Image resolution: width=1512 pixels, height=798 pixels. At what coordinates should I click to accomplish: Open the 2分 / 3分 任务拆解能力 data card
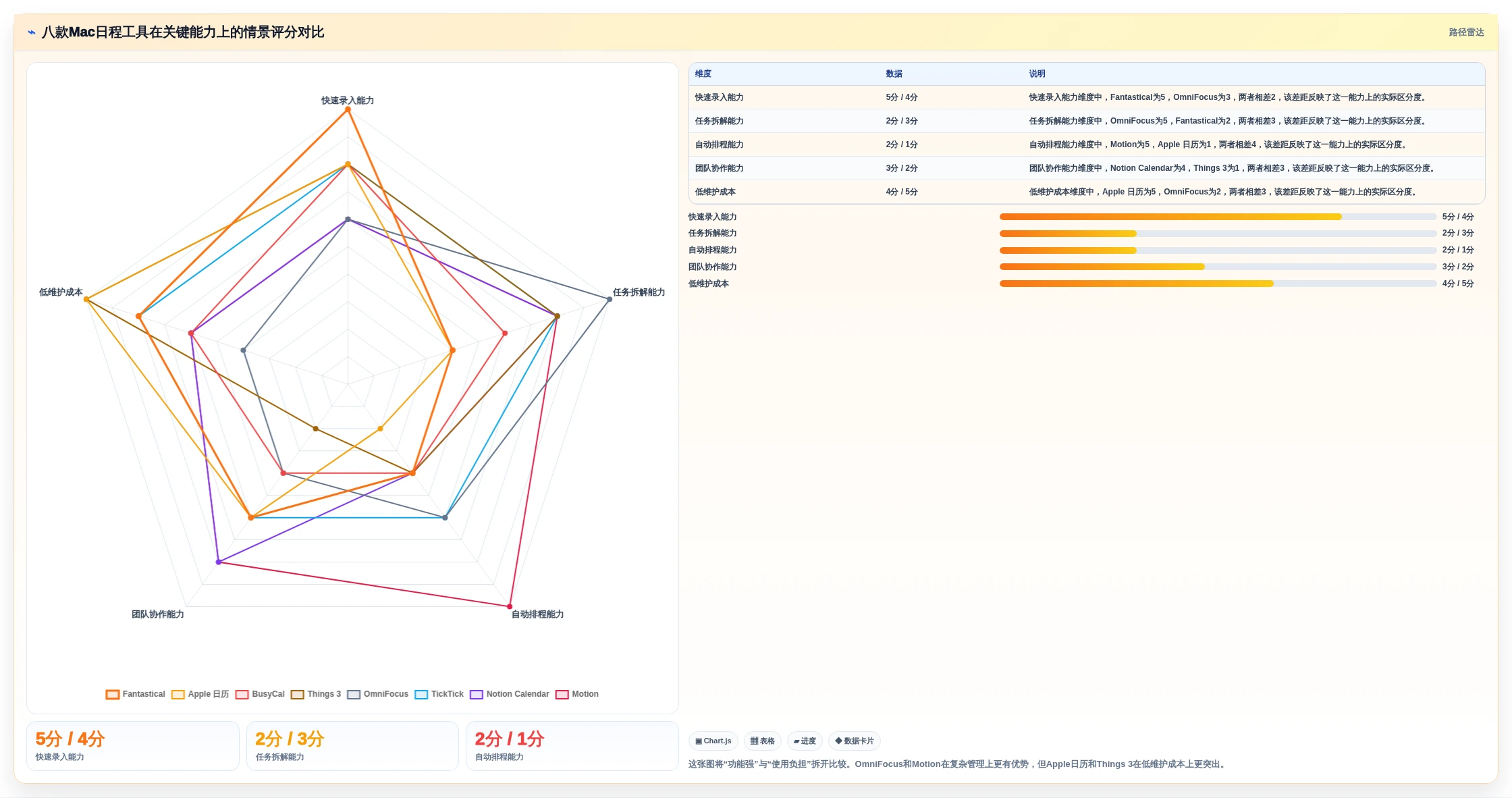(352, 746)
